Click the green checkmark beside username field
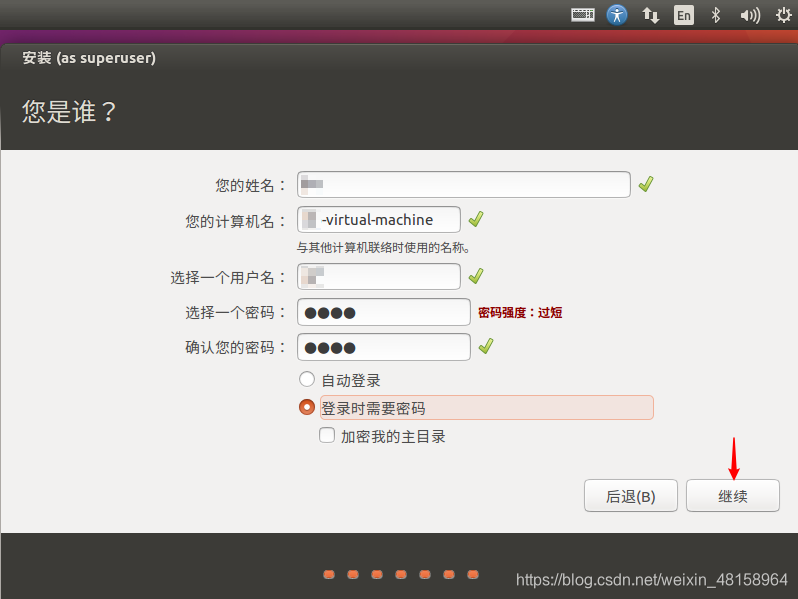Screen dimensions: 798x599 tap(476, 276)
